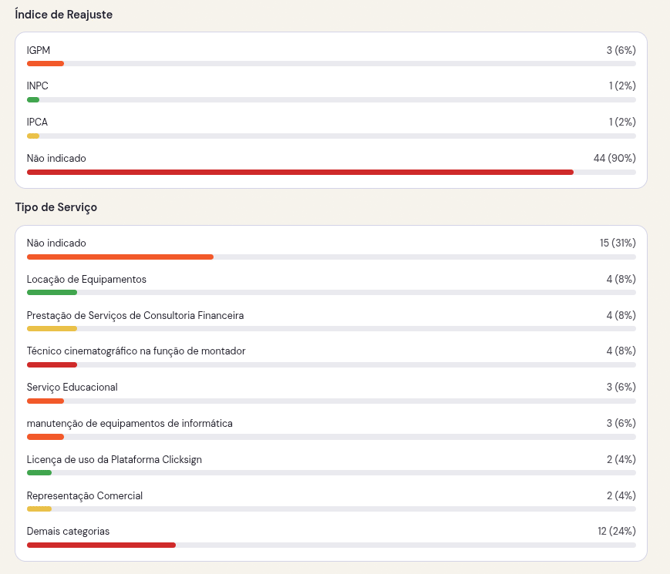Click the 'INPC' label
The height and width of the screenshot is (574, 670).
click(x=38, y=86)
